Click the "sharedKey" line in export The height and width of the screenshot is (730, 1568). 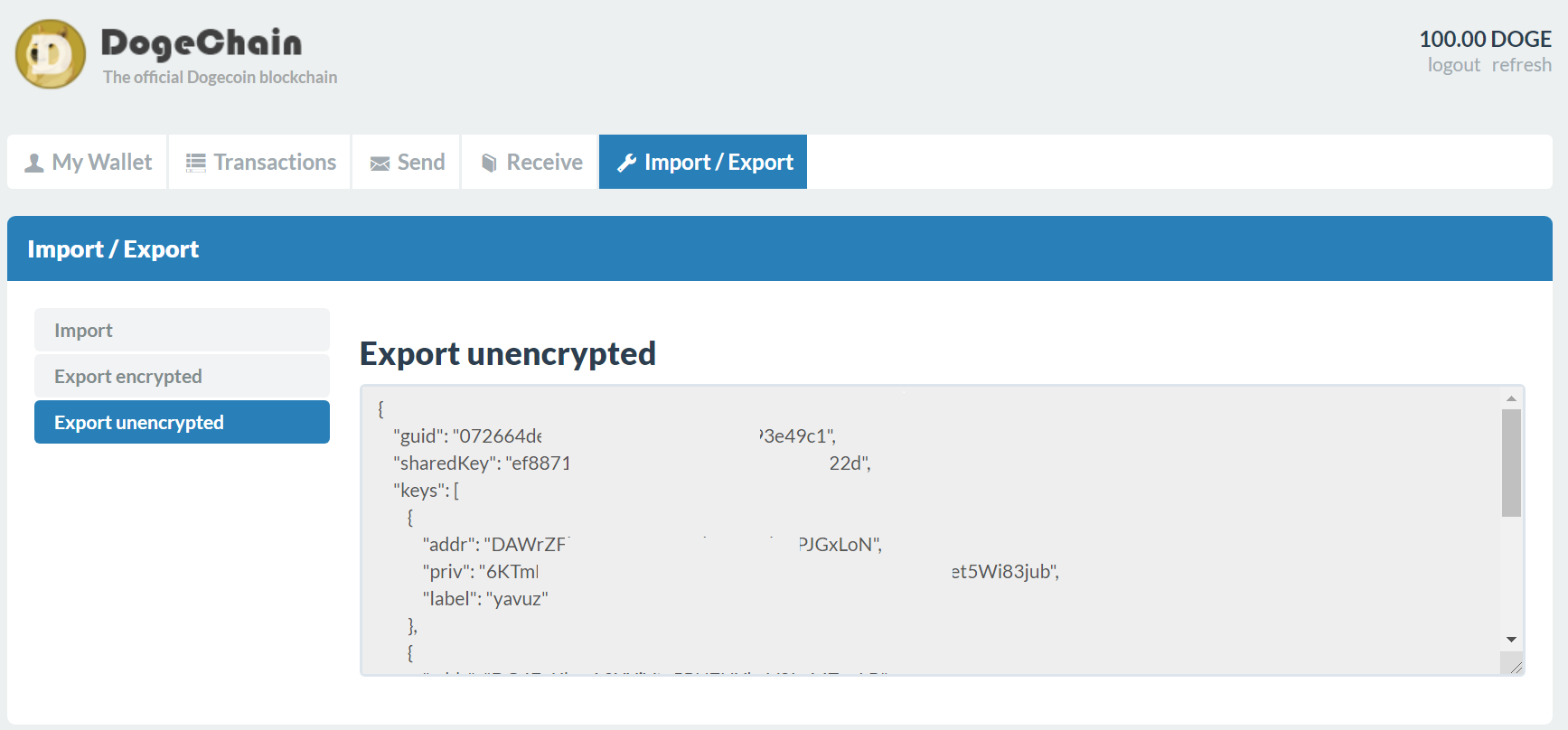point(632,463)
